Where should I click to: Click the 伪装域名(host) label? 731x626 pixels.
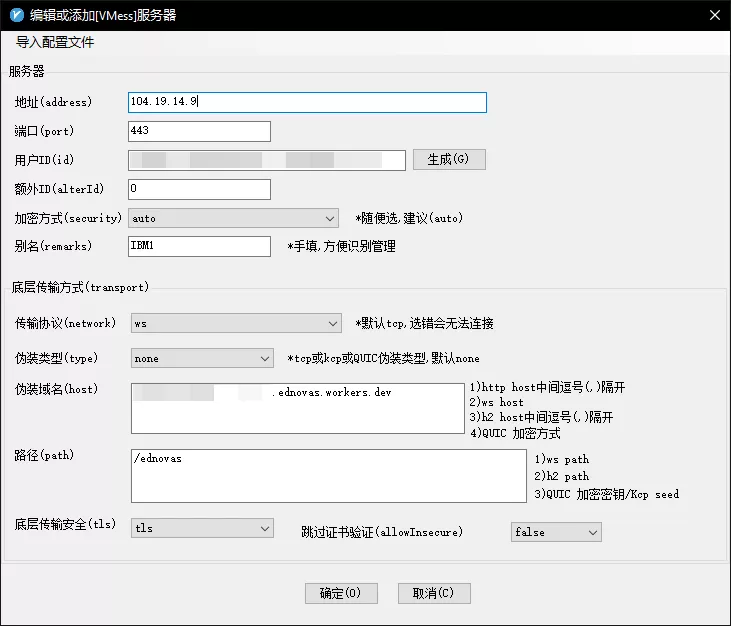click(56, 389)
